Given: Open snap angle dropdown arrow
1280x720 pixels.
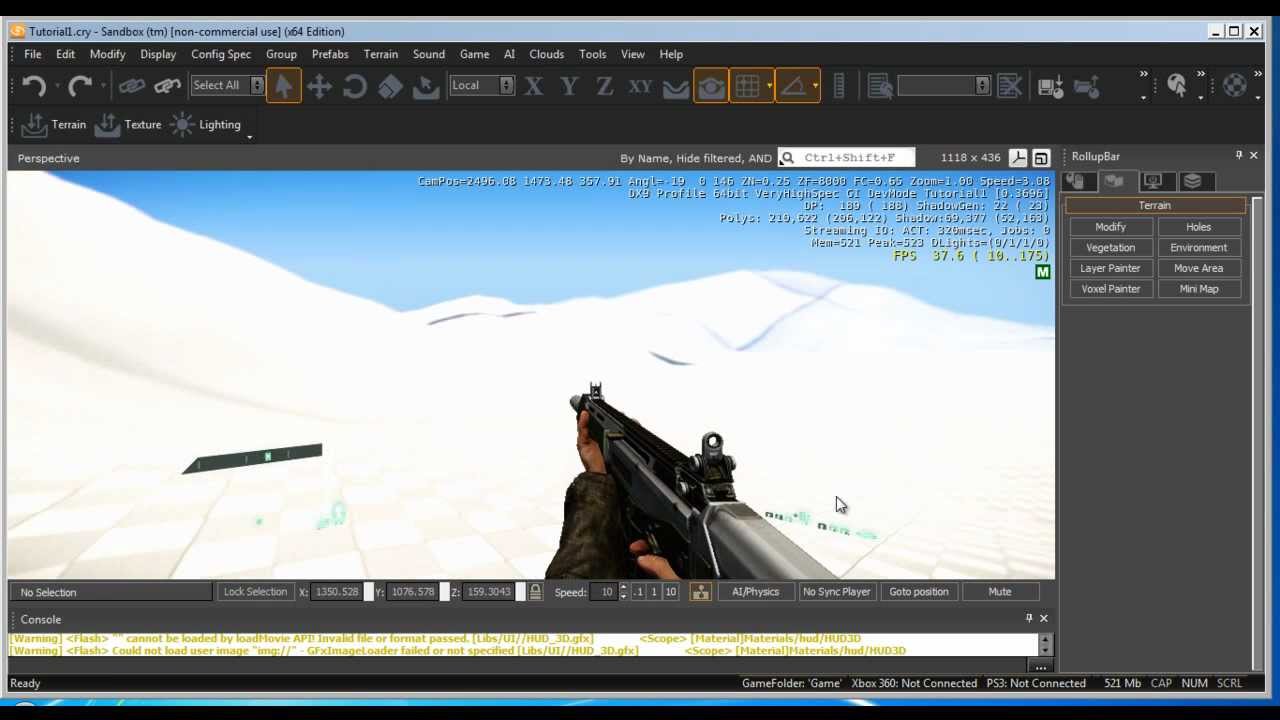Looking at the screenshot, I should pos(816,86).
